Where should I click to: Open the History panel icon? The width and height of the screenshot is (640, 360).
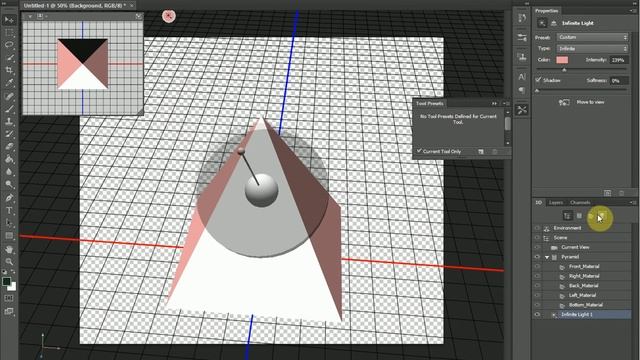coord(522,18)
